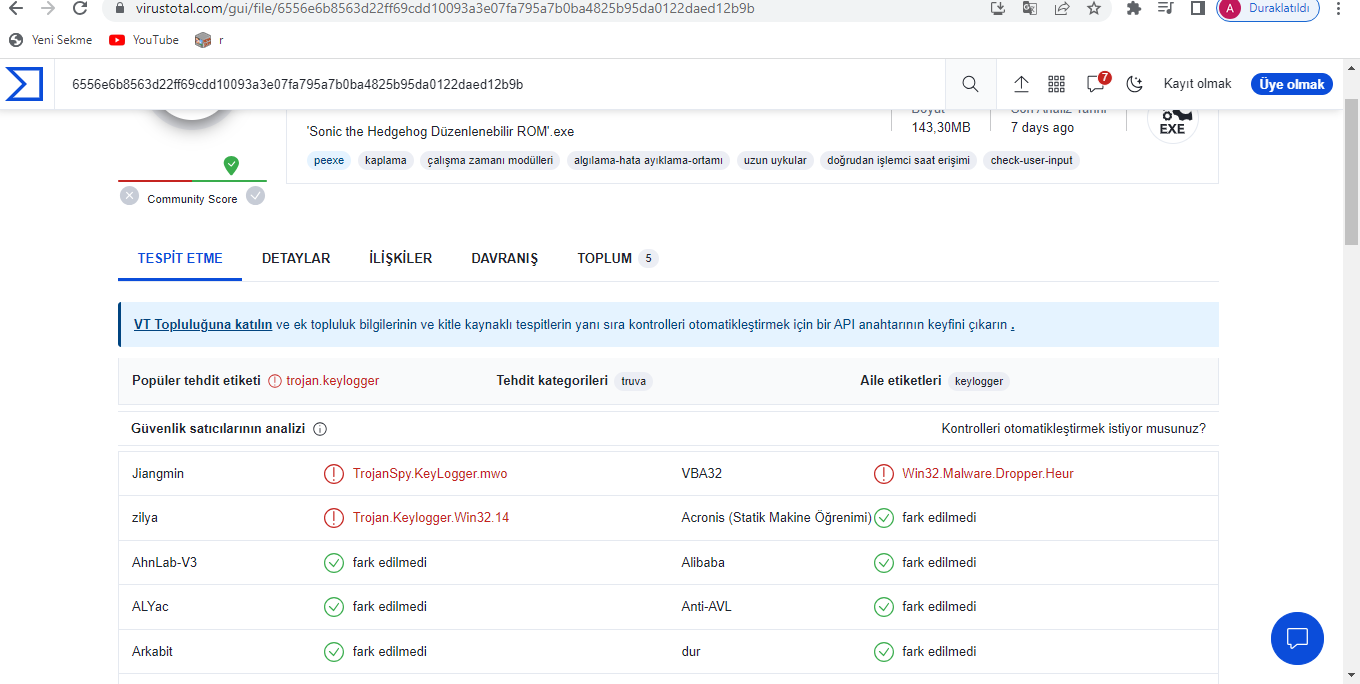Viewport: 1360px width, 684px height.
Task: Click the VirusTotal logo icon
Action: 24,84
